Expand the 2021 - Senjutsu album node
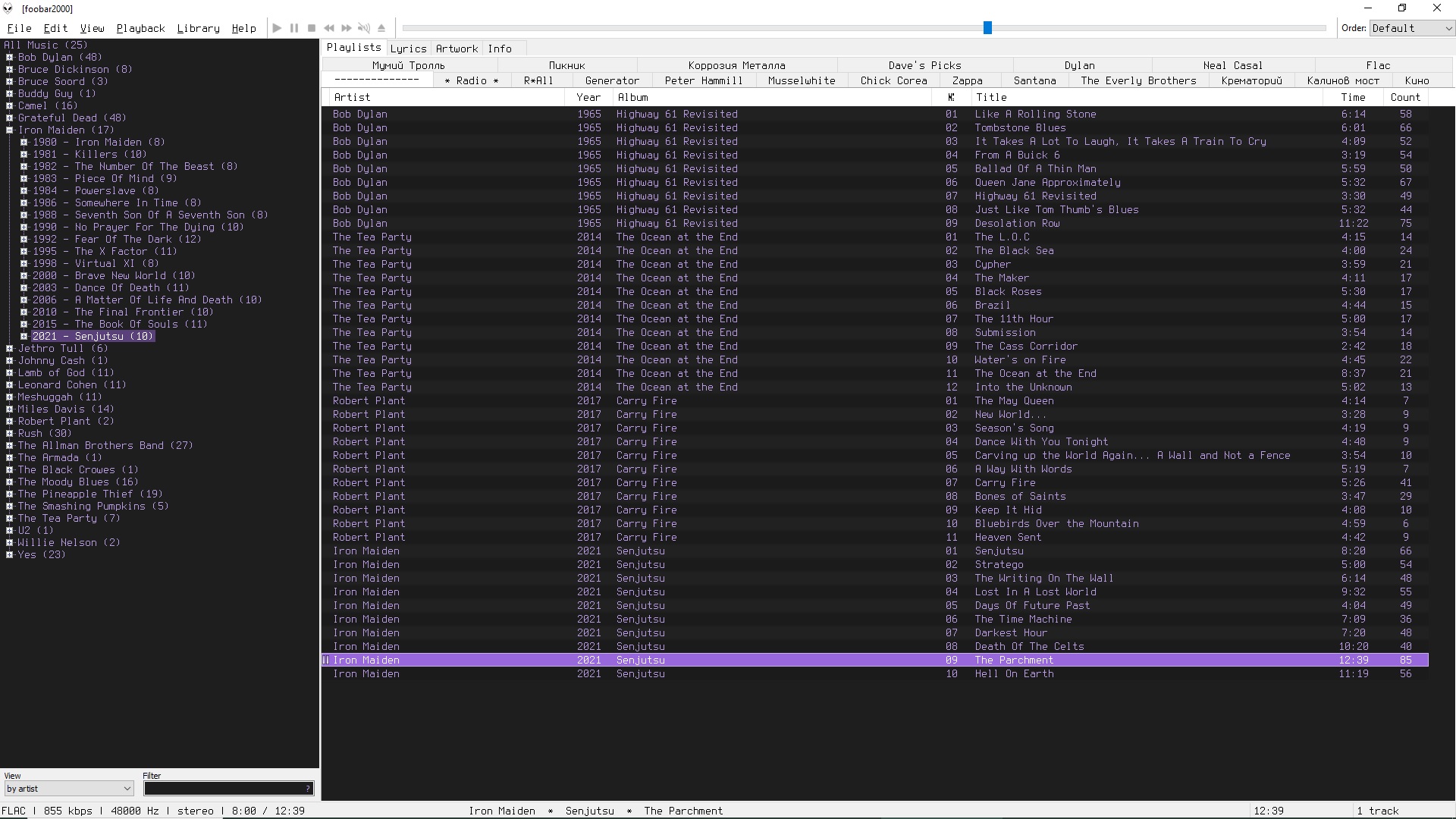The width and height of the screenshot is (1456, 819). 24,337
